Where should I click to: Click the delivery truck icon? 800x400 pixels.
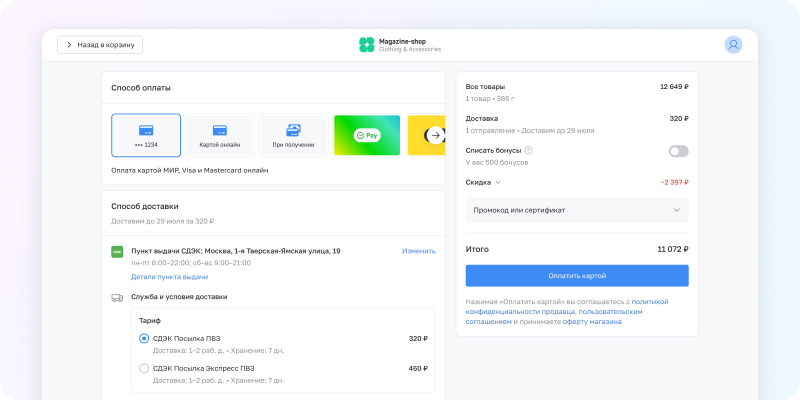pos(117,297)
